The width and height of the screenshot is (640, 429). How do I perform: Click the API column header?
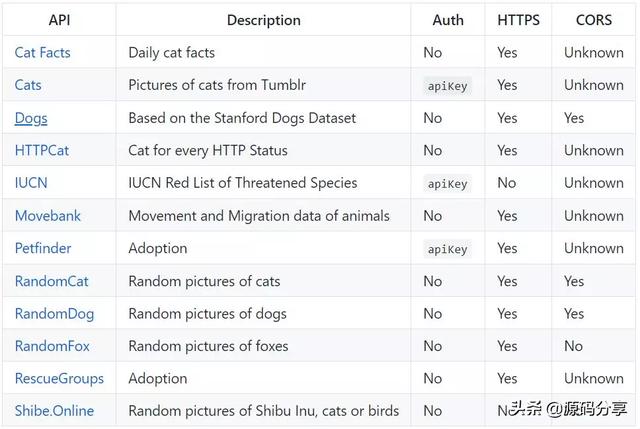pyautogui.click(x=60, y=20)
